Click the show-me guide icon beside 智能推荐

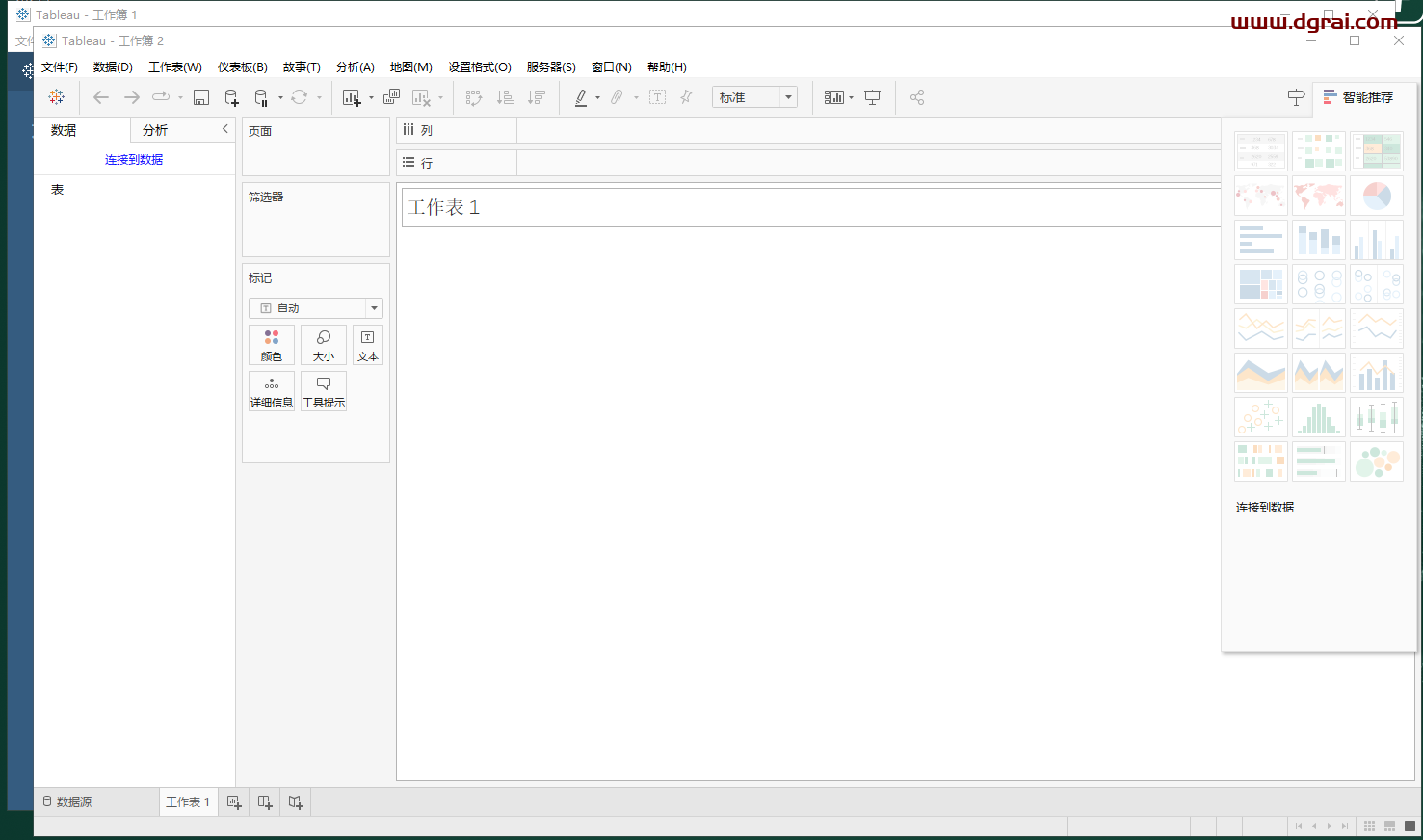click(1296, 97)
